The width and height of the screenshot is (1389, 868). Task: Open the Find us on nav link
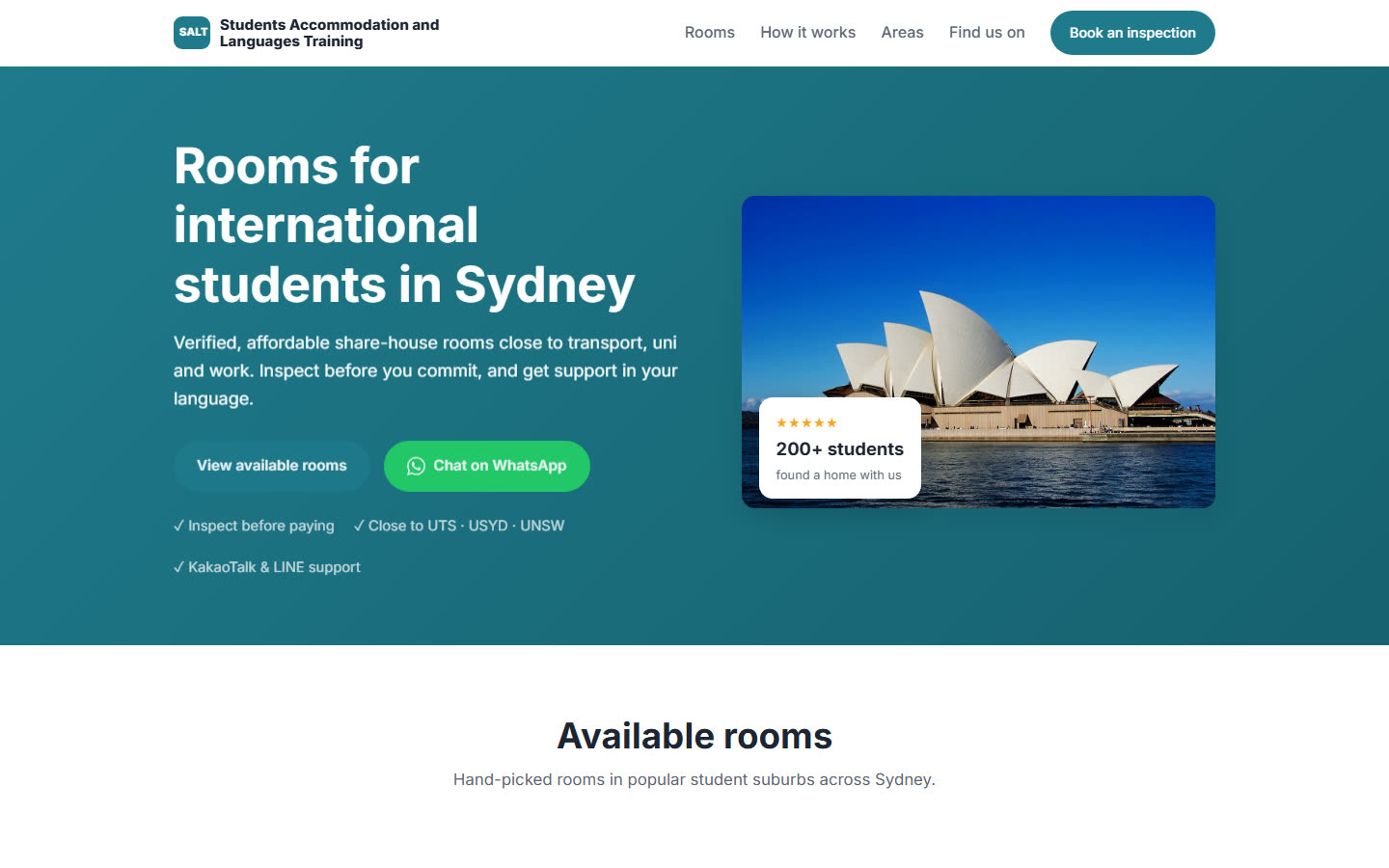987,33
